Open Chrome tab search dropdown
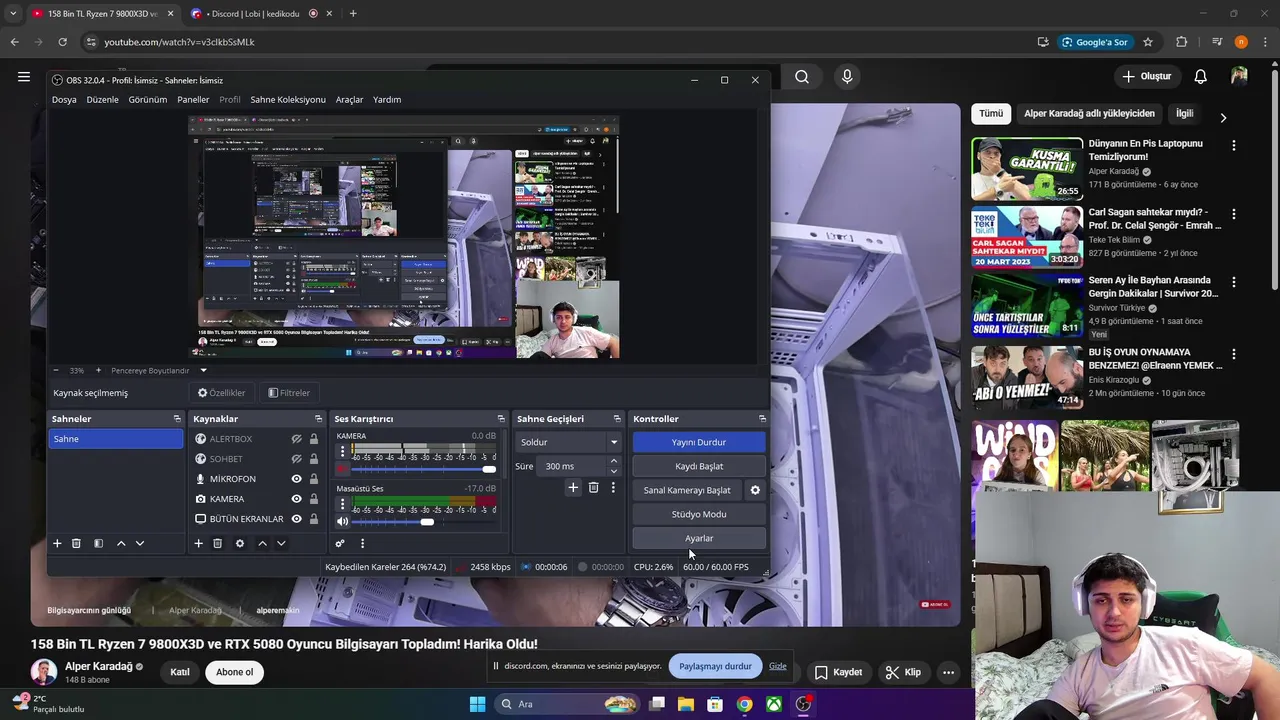The width and height of the screenshot is (1280, 720). tap(12, 13)
